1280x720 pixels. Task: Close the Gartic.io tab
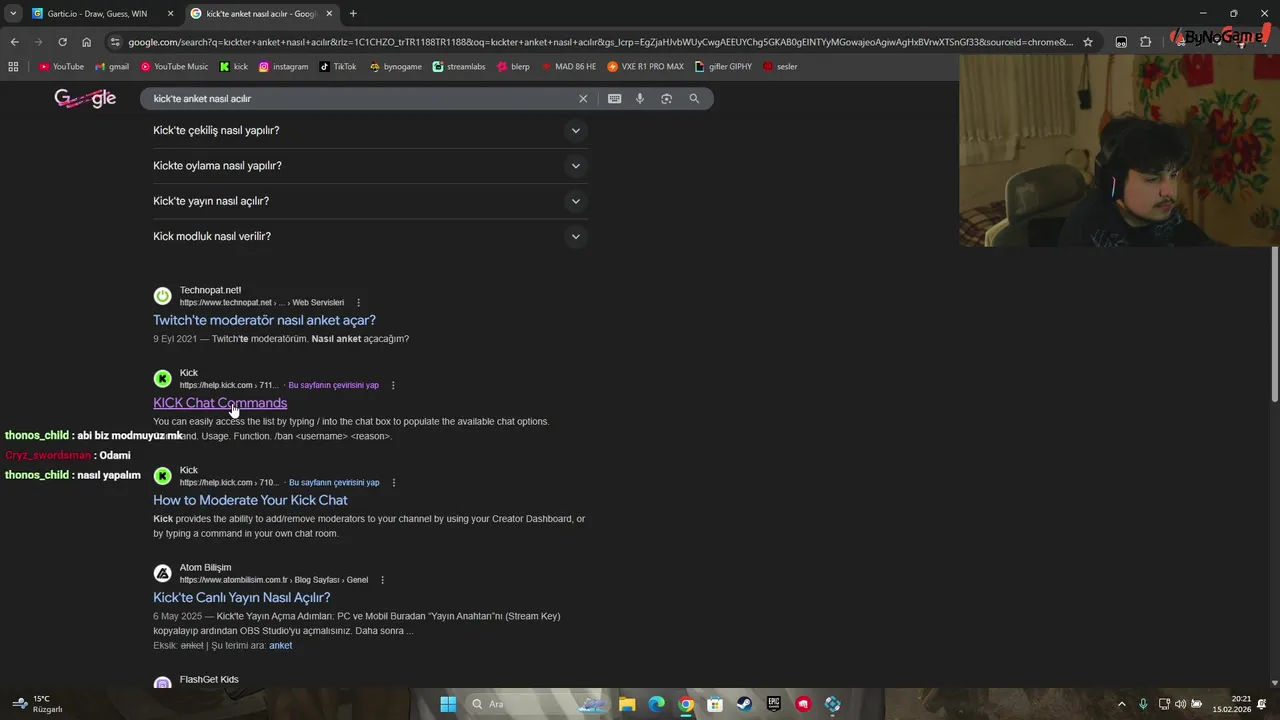click(x=170, y=14)
